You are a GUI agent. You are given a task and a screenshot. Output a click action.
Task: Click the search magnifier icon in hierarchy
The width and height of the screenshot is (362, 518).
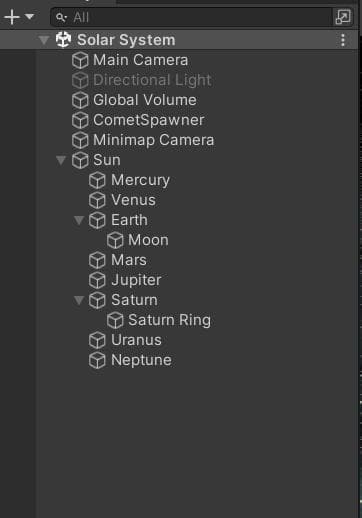click(61, 17)
